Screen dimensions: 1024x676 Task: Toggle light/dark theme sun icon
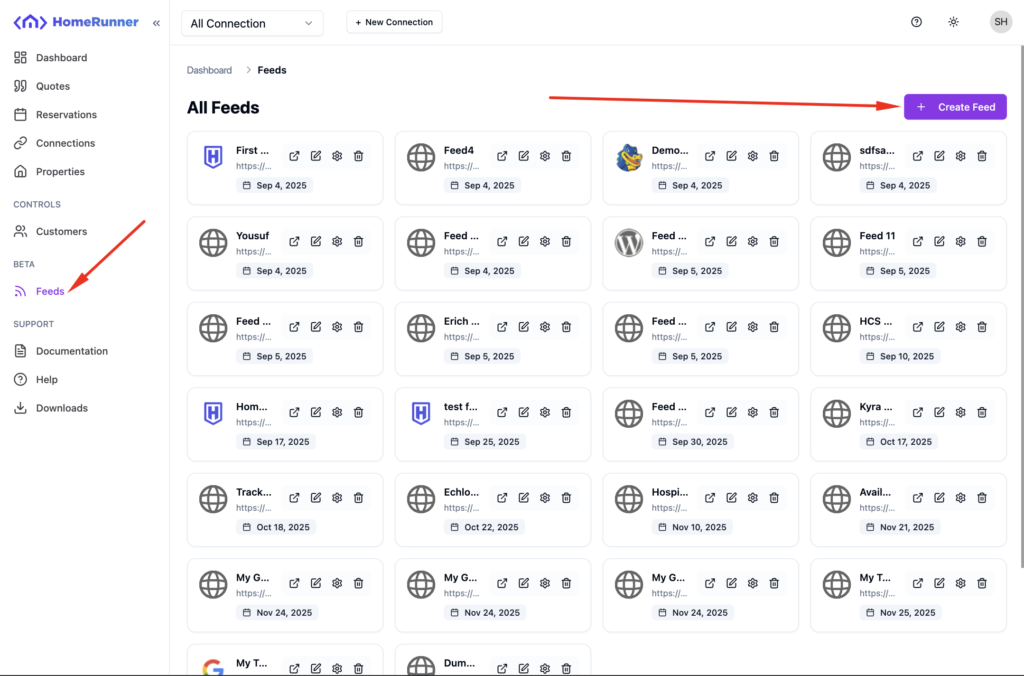pos(953,22)
